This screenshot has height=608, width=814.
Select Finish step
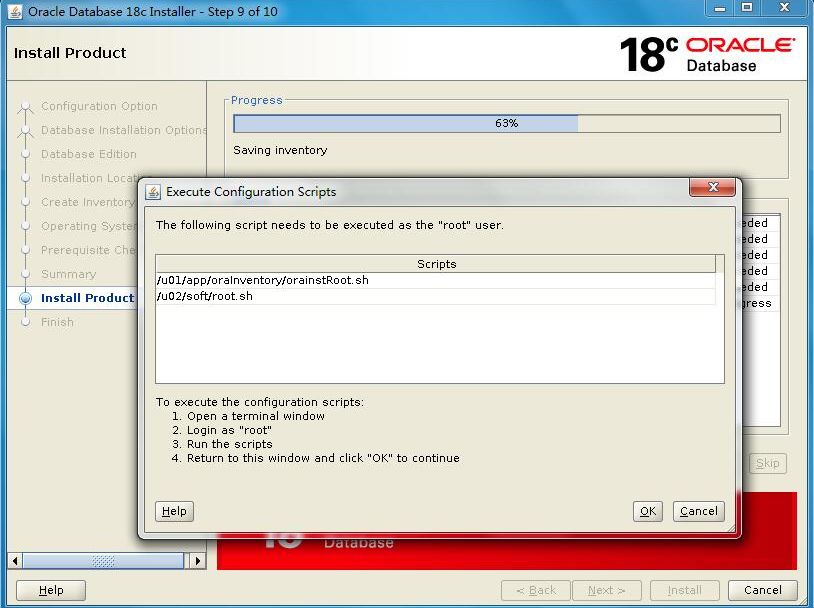click(x=57, y=322)
